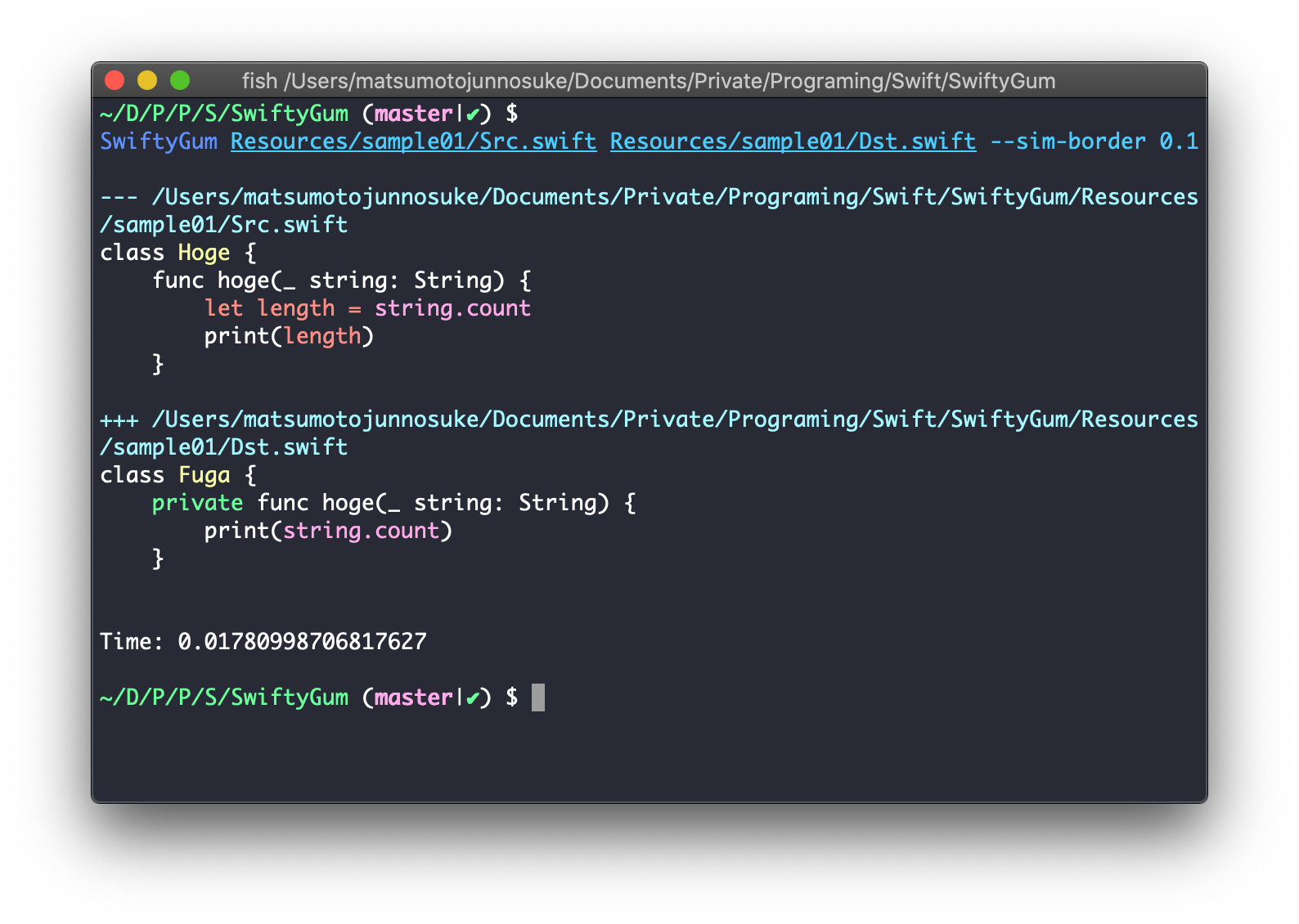Open the Resources/sample01/Src.swift underlined path

point(413,141)
